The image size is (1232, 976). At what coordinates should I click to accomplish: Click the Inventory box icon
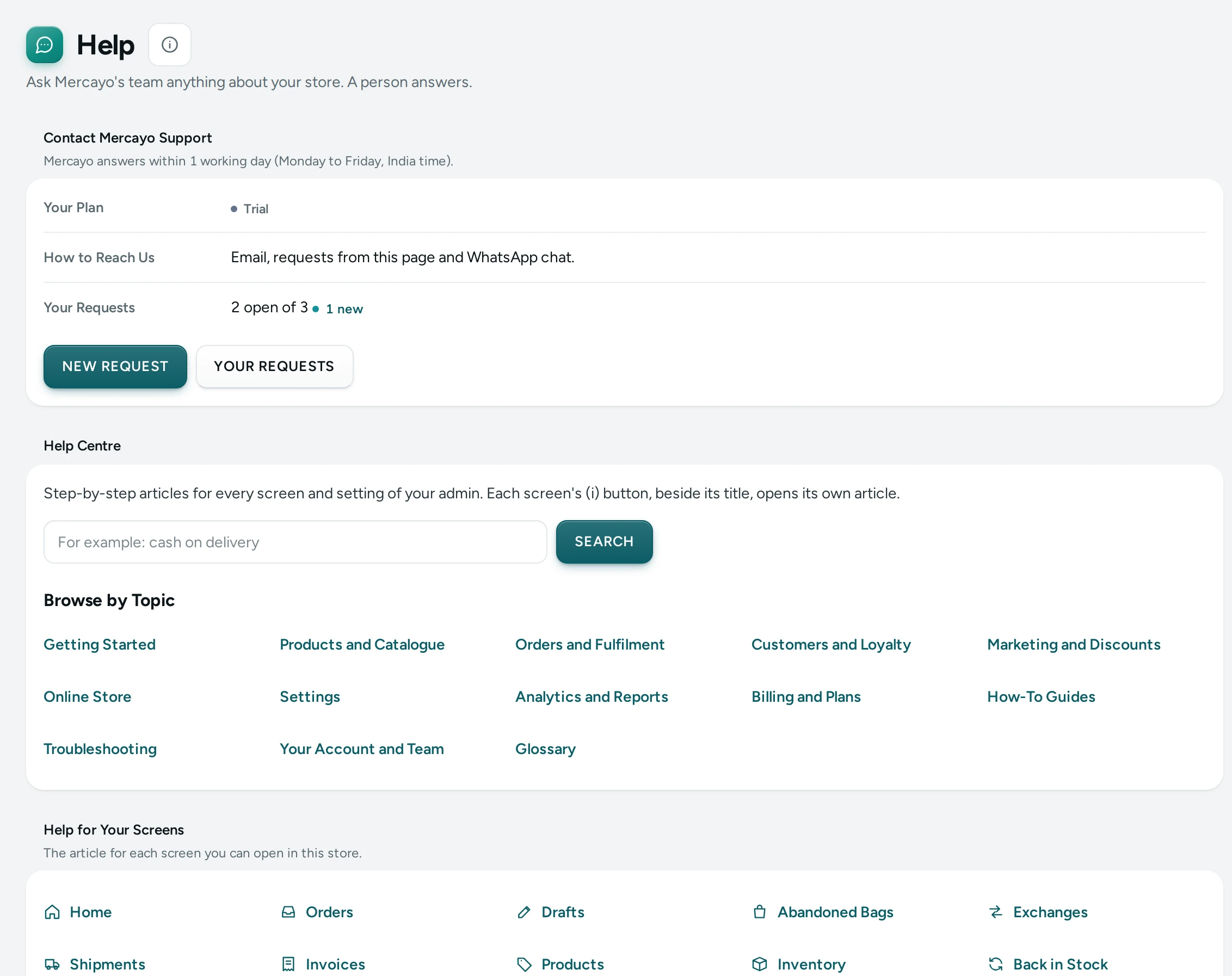pyautogui.click(x=760, y=965)
